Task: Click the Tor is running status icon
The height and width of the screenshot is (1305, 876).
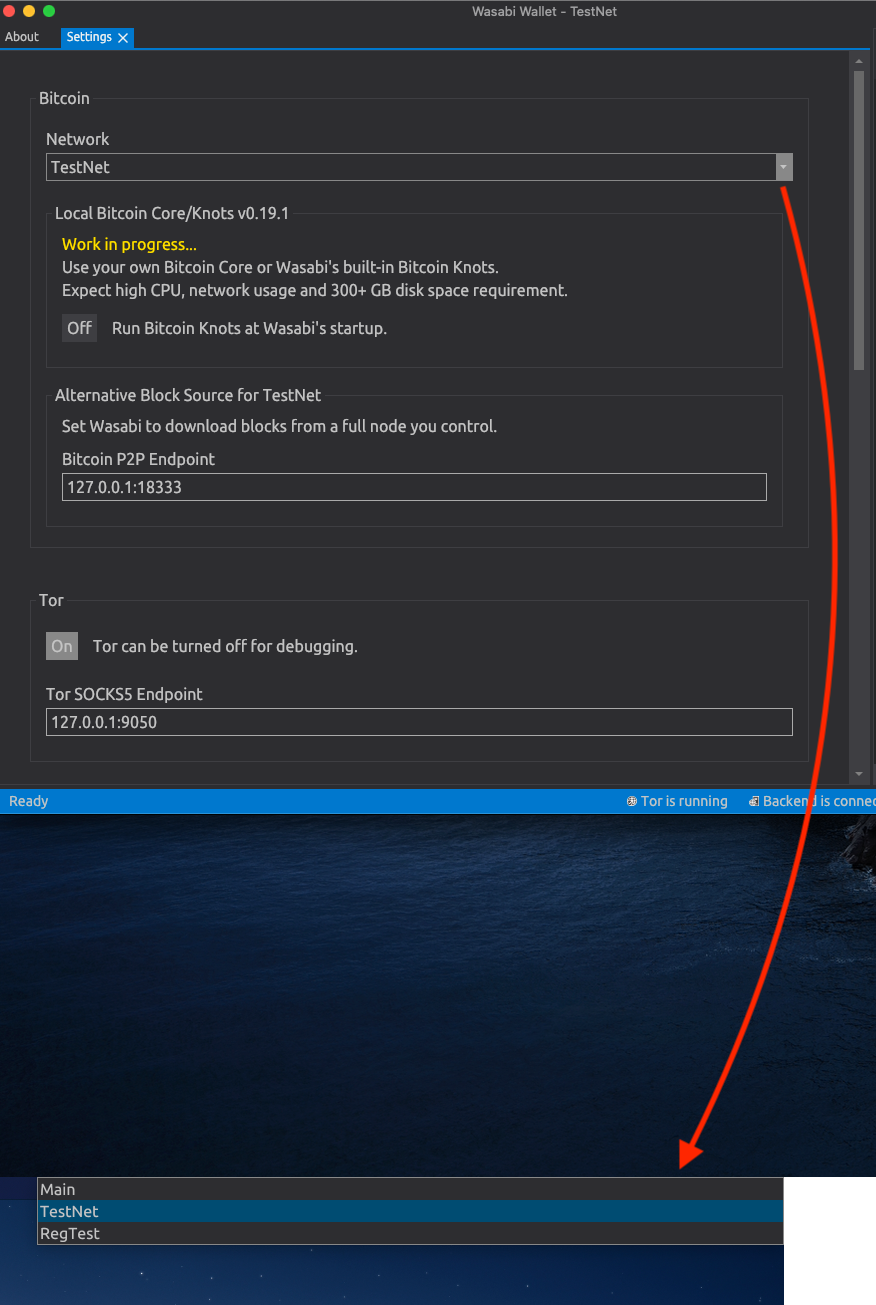Action: pyautogui.click(x=632, y=801)
